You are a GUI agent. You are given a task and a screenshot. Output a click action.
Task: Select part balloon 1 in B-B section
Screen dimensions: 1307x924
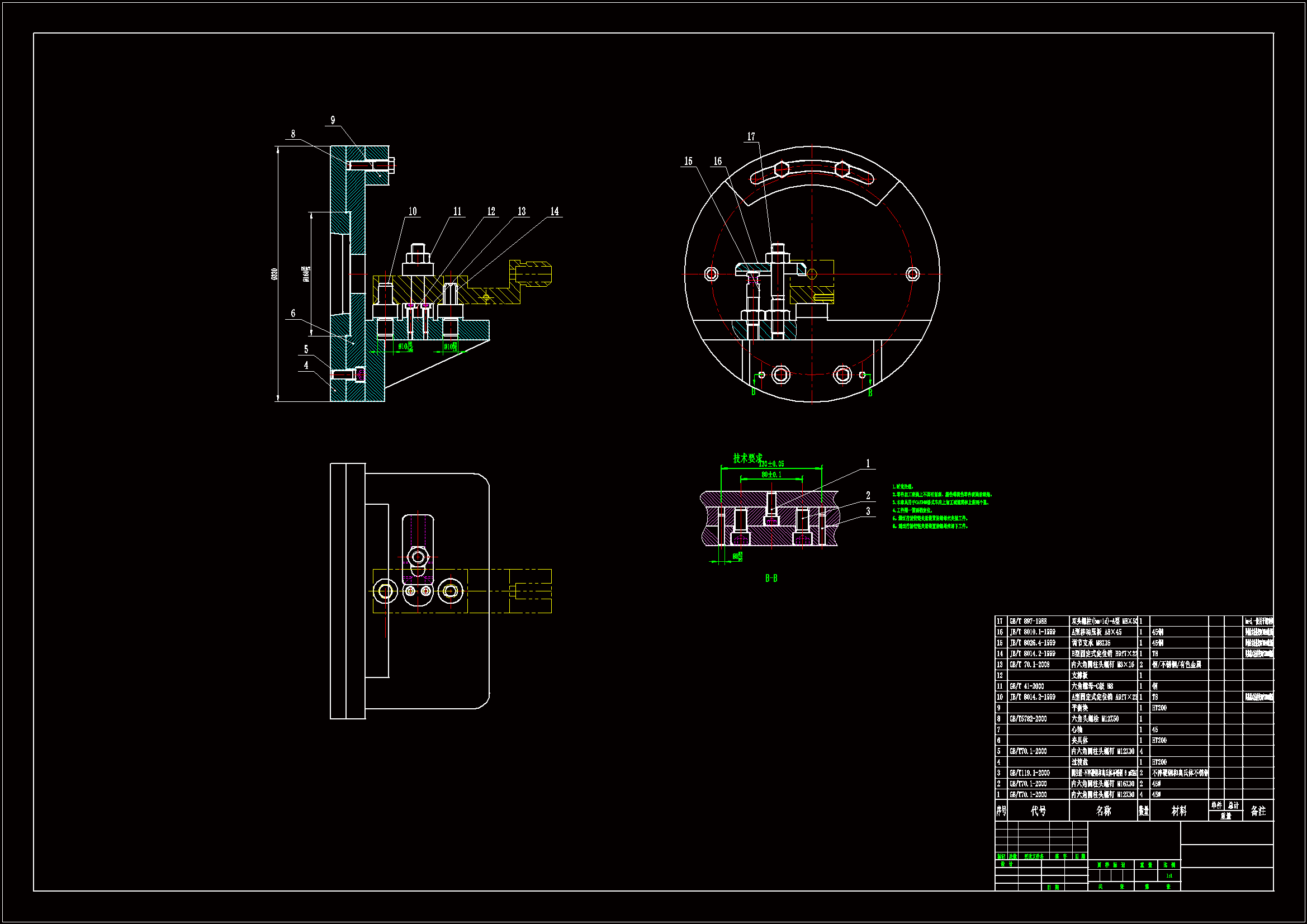[868, 463]
